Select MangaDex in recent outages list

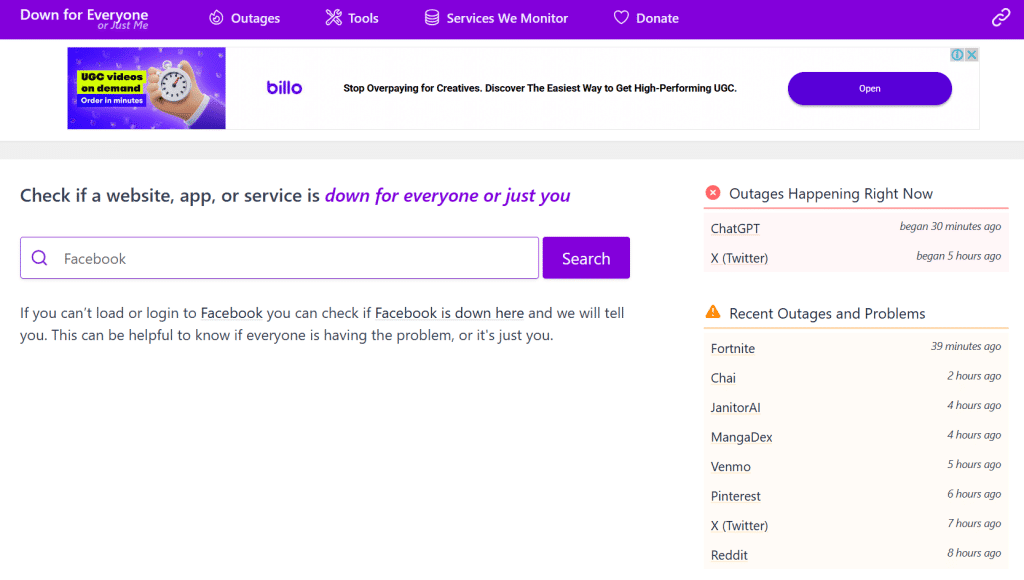(x=741, y=437)
